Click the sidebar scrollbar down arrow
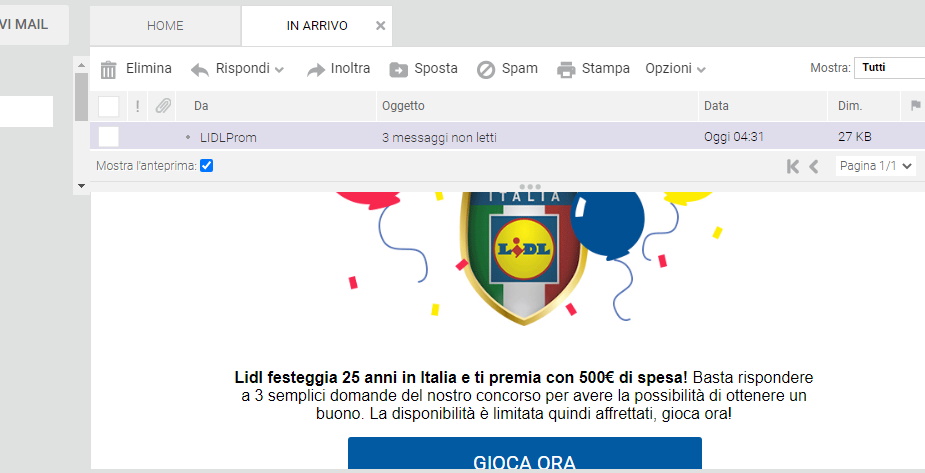The width and height of the screenshot is (925, 473). click(x=81, y=186)
